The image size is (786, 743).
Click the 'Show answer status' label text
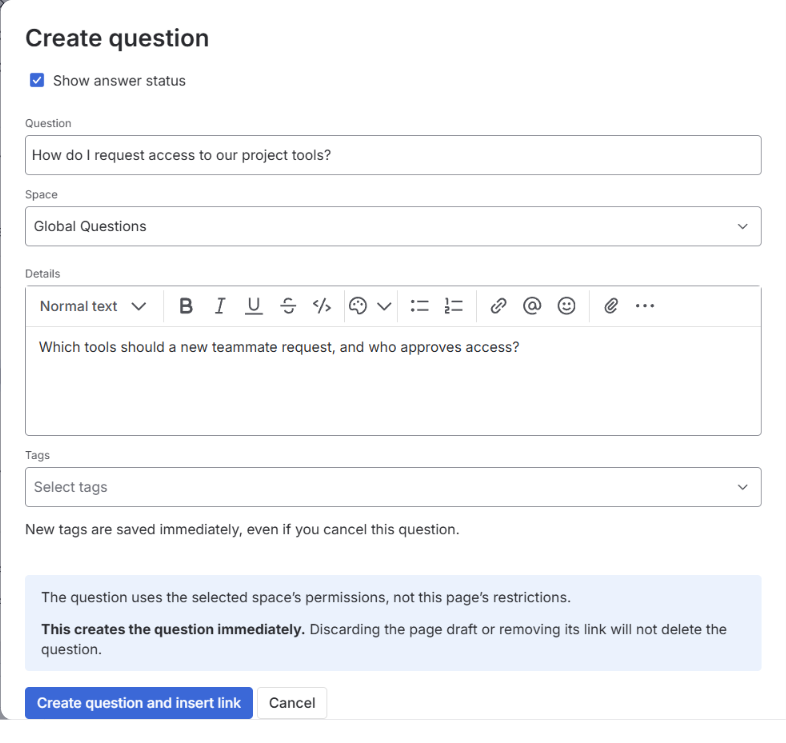click(x=119, y=81)
